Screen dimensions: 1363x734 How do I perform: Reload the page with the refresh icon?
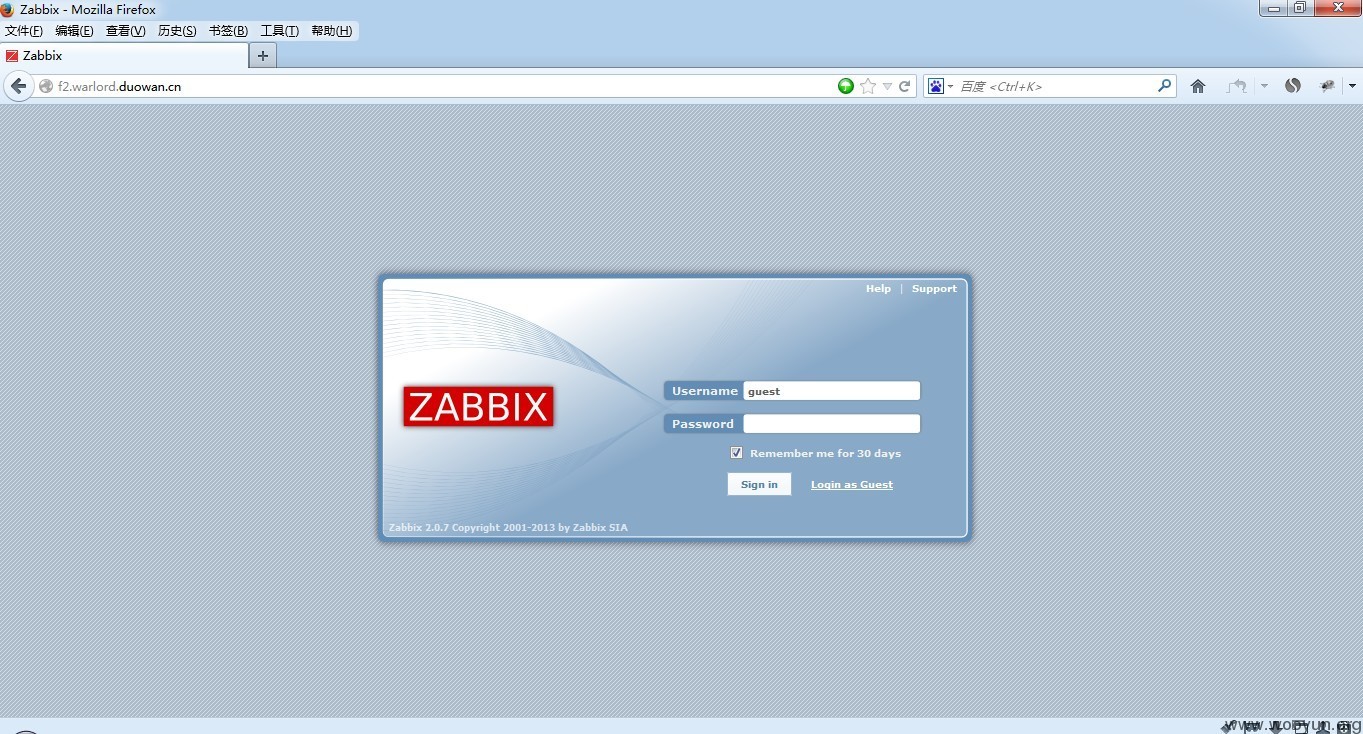point(905,86)
